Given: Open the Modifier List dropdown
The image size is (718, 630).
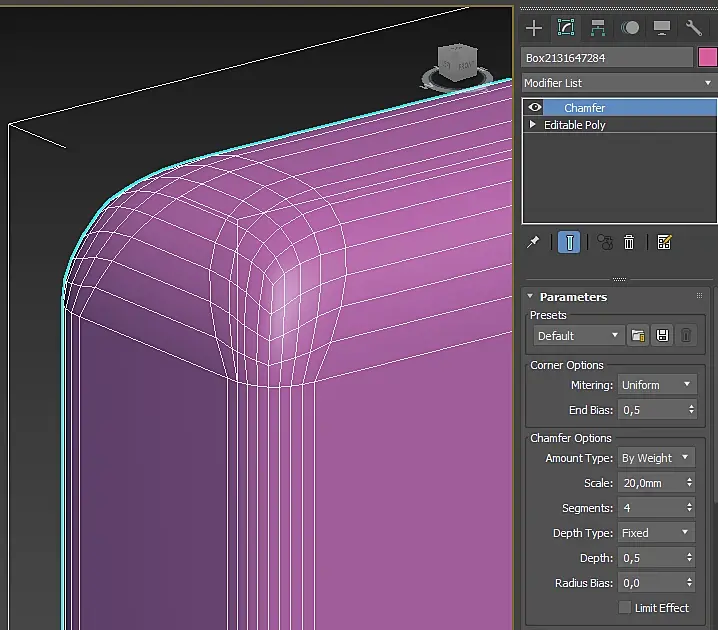Looking at the screenshot, I should pos(618,83).
